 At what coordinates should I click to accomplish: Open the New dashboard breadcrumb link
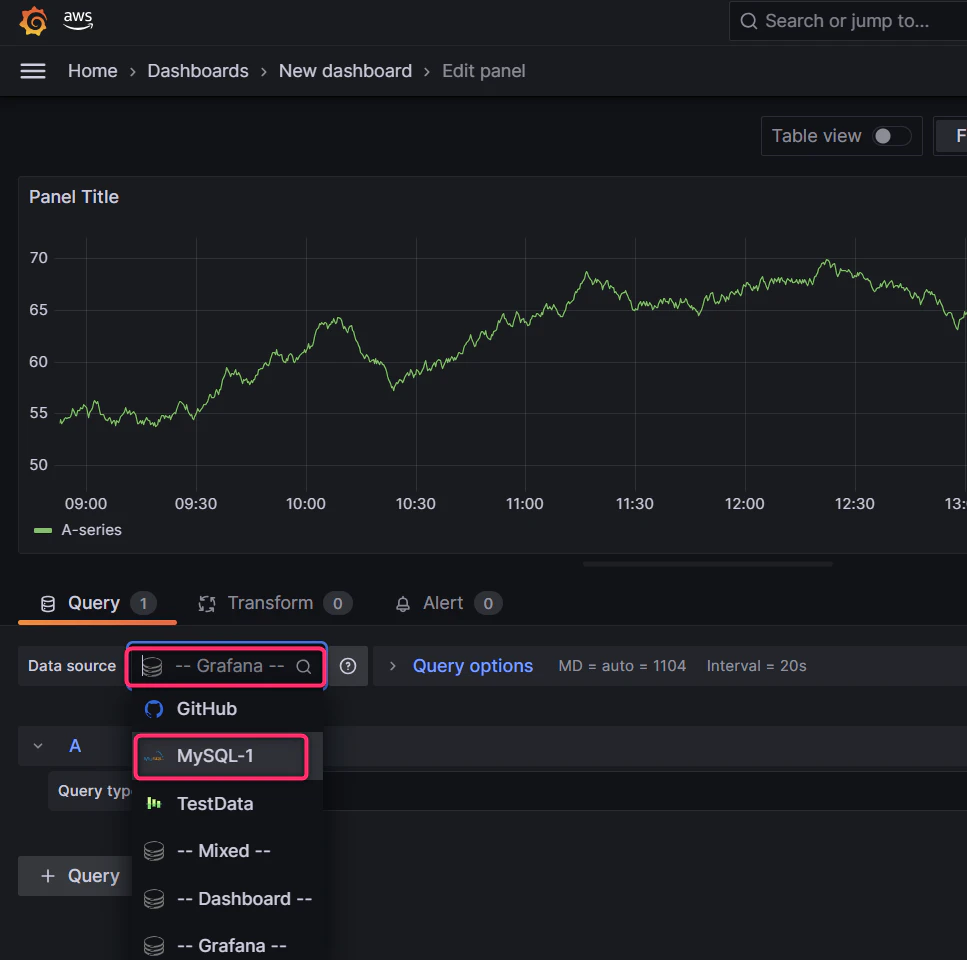(345, 71)
